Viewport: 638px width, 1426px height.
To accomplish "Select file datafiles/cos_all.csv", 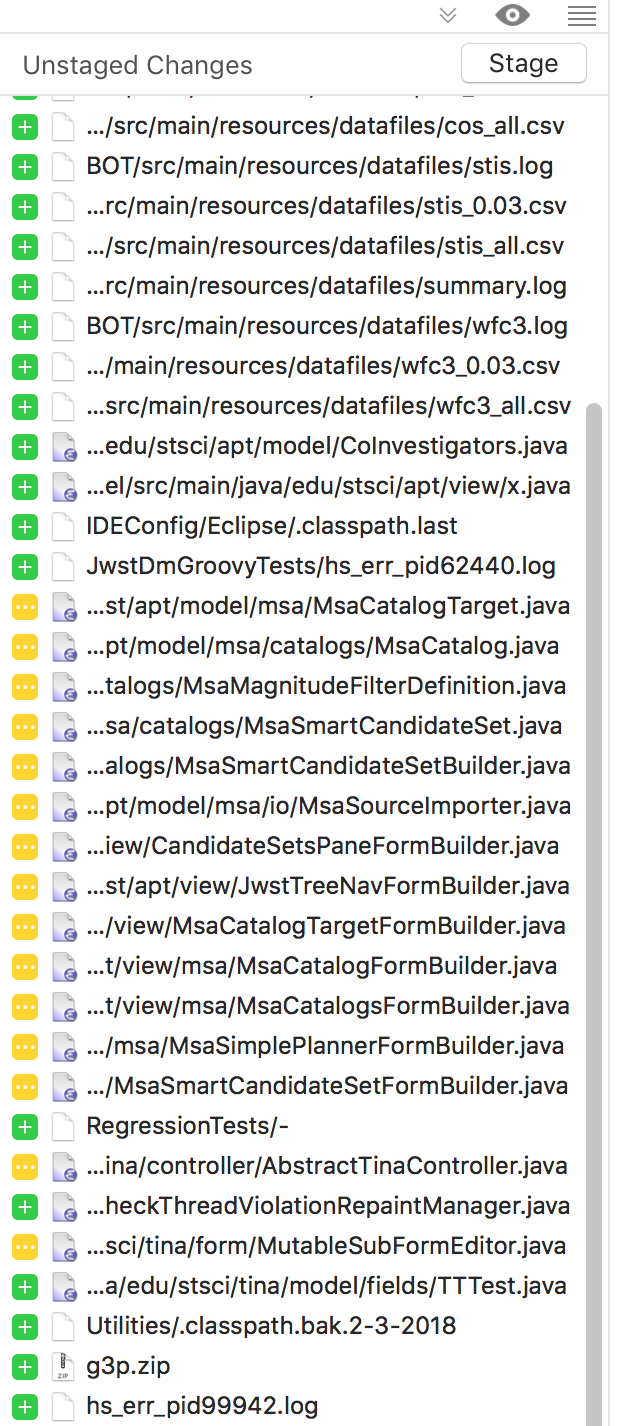I will point(325,127).
